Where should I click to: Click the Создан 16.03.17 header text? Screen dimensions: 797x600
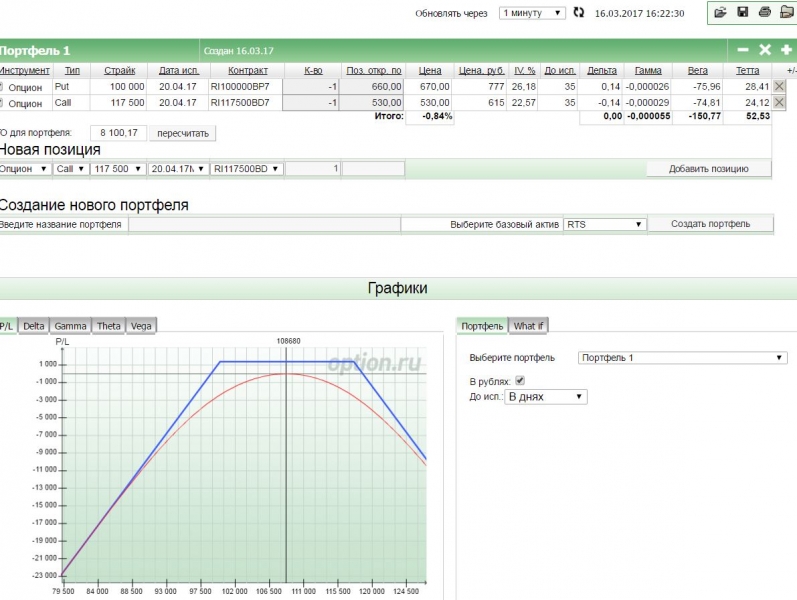click(x=238, y=51)
